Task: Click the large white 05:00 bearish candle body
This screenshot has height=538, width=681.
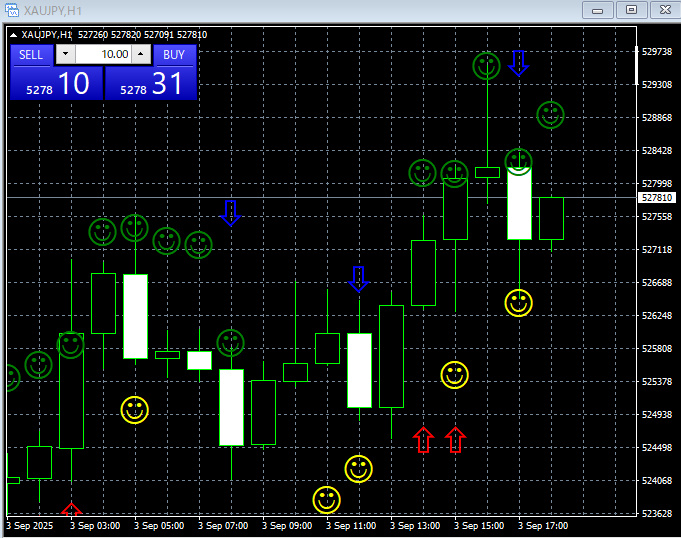Action: (x=136, y=316)
